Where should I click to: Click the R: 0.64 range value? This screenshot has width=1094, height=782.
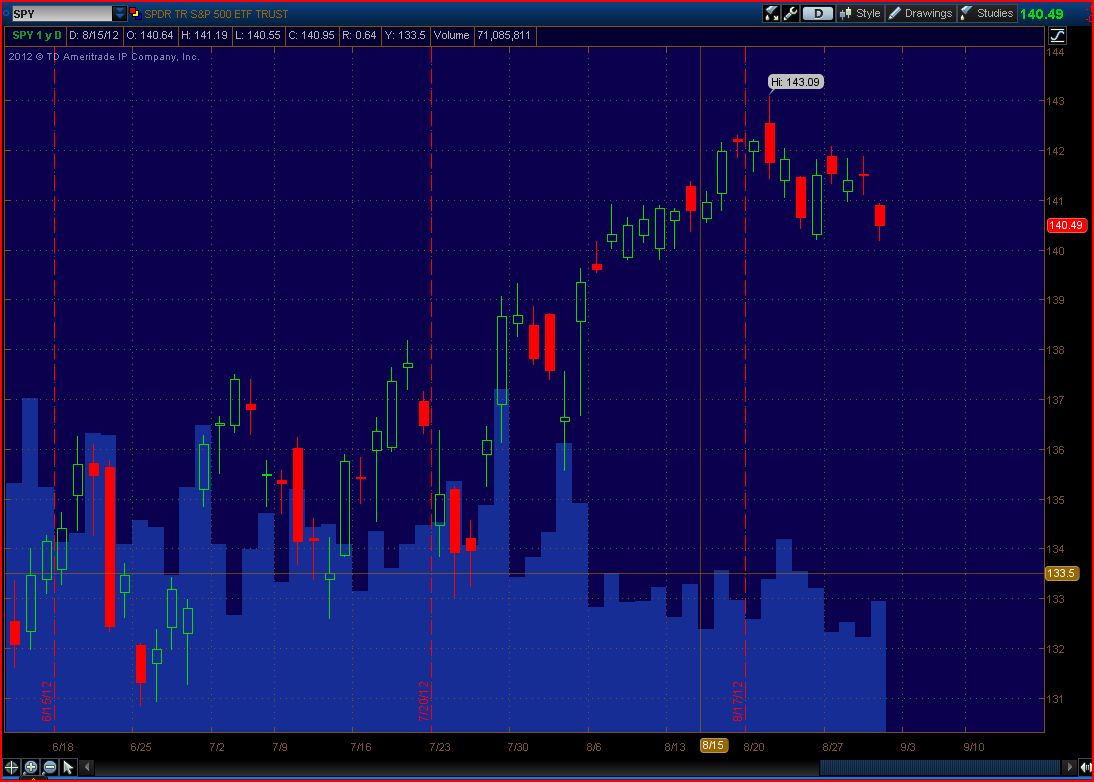pyautogui.click(x=359, y=35)
